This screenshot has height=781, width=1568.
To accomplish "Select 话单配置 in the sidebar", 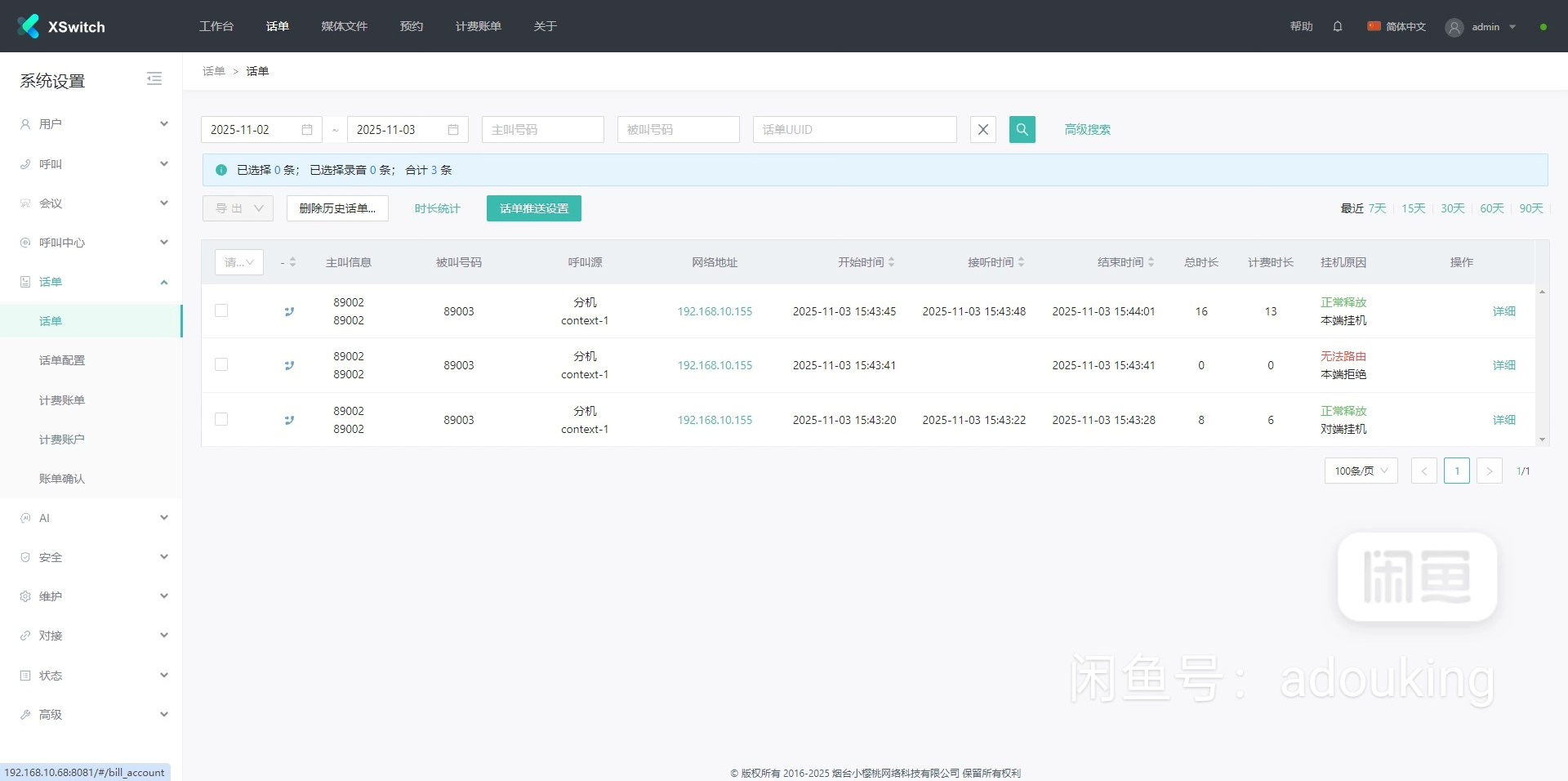I will click(x=62, y=360).
